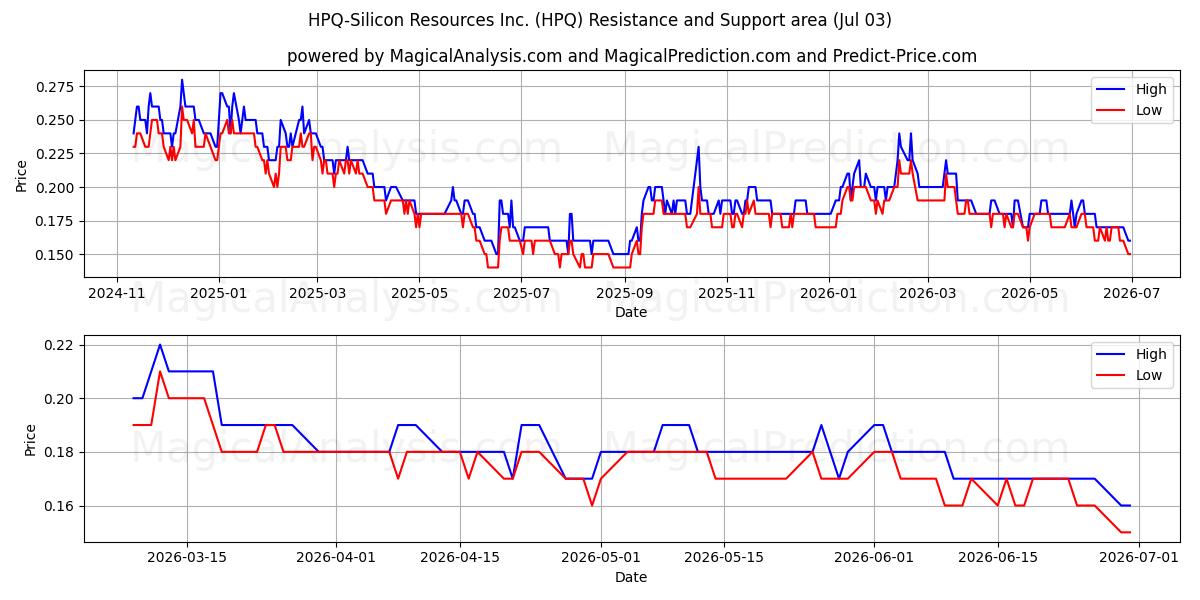1200x600 pixels.
Task: Click bottom chart date label 2026-04-15
Action: click(460, 558)
